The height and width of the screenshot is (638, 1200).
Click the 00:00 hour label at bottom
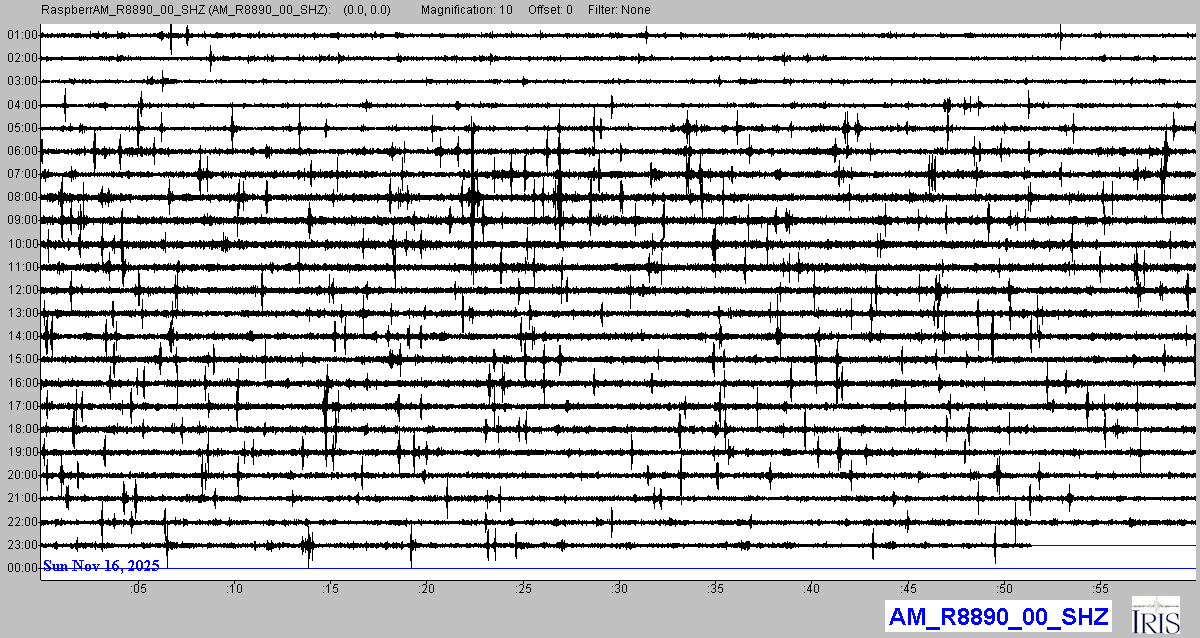[x=22, y=568]
